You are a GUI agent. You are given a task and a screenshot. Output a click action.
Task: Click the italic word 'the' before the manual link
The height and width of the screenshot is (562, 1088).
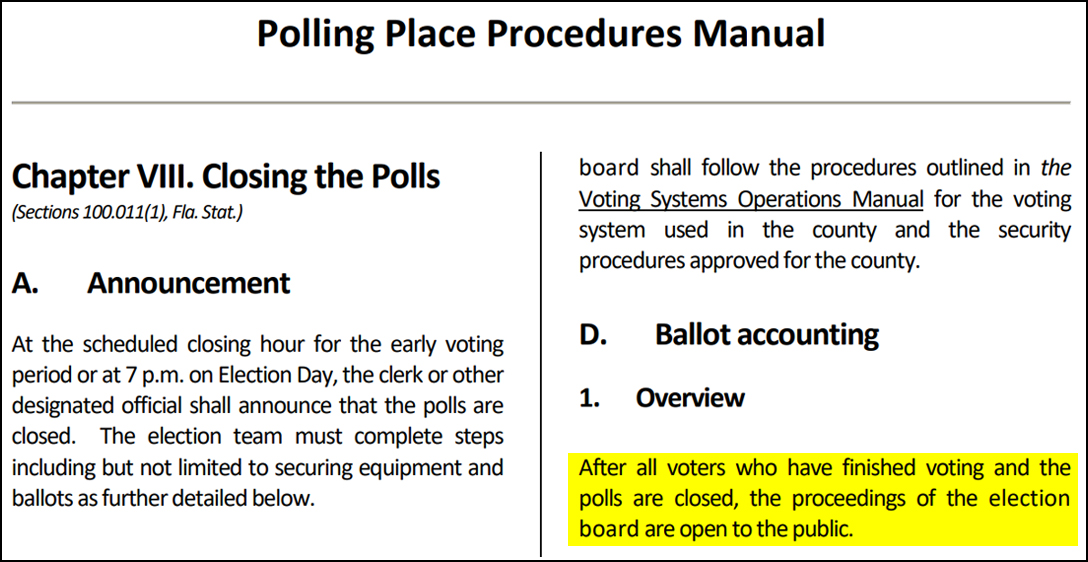[1055, 168]
